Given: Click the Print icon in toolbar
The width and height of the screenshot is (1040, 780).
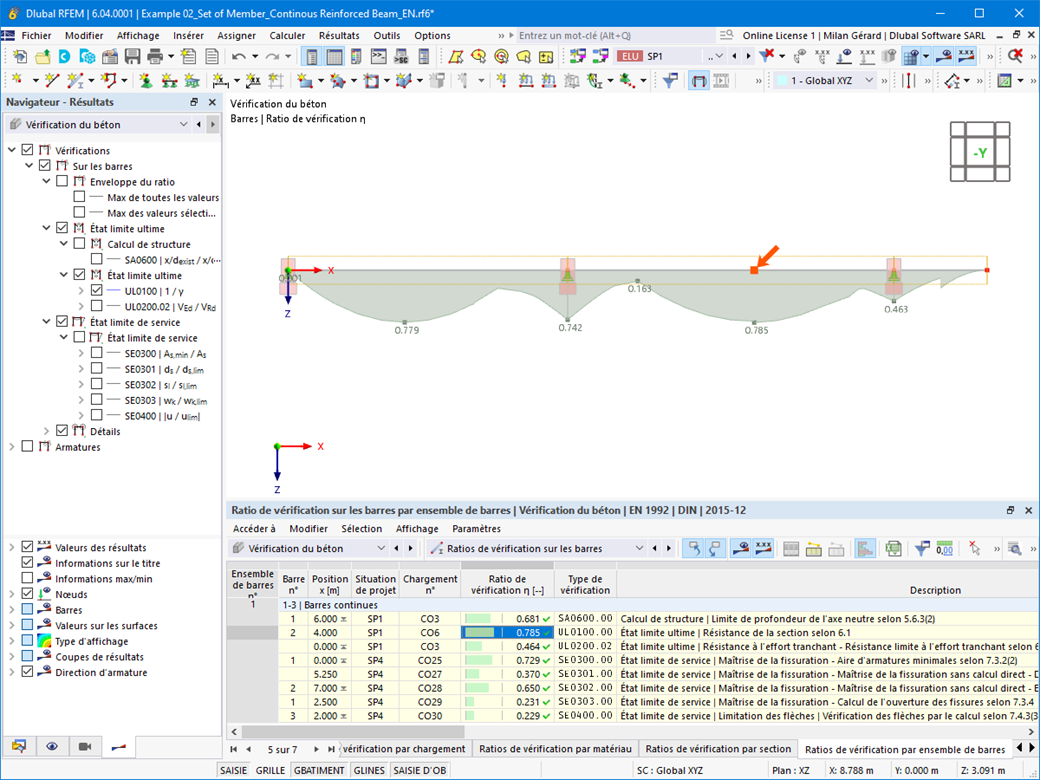Looking at the screenshot, I should pos(154,57).
